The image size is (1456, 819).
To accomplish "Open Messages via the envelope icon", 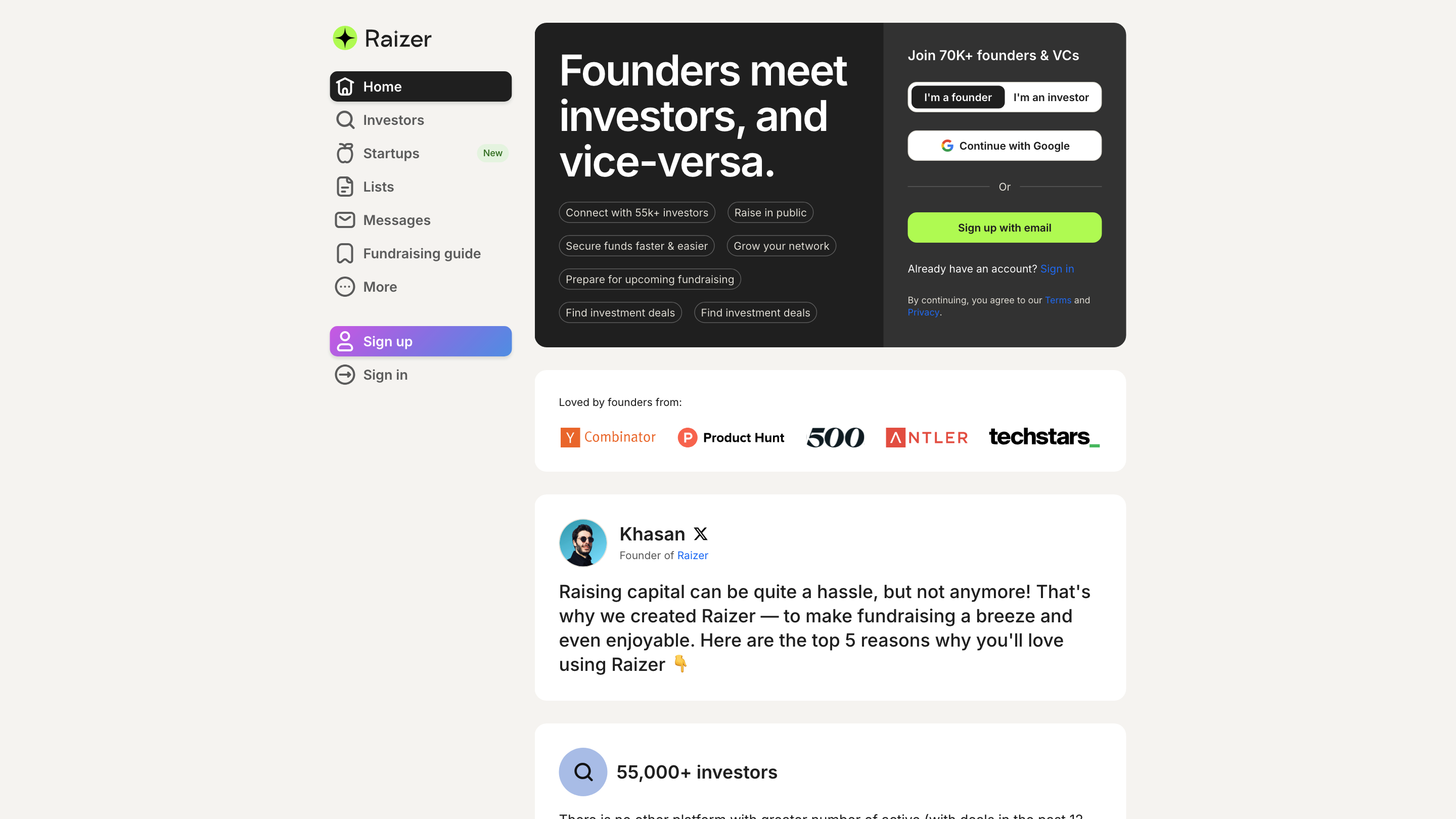I will click(x=345, y=220).
